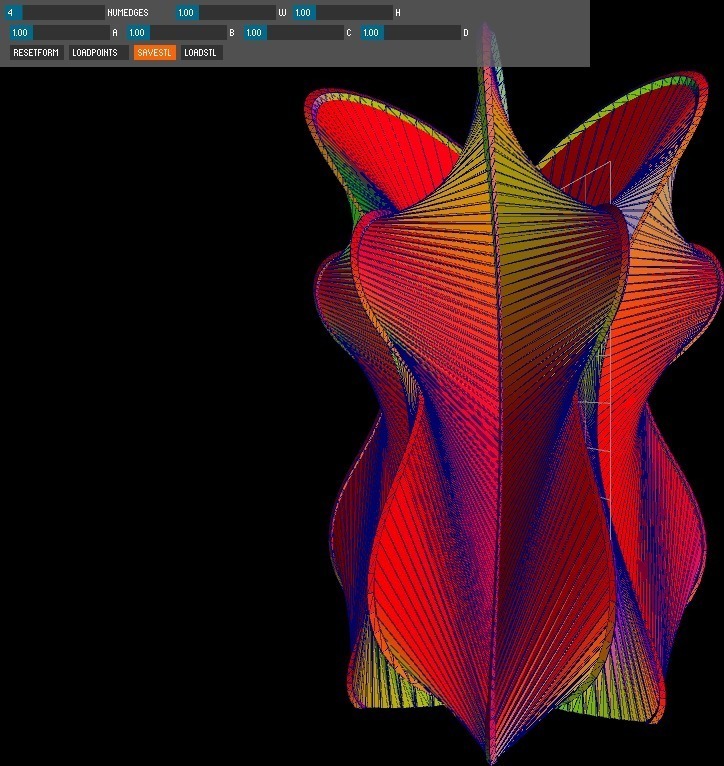Click the W slider bar
Screen dimensions: 724x766
(226, 13)
